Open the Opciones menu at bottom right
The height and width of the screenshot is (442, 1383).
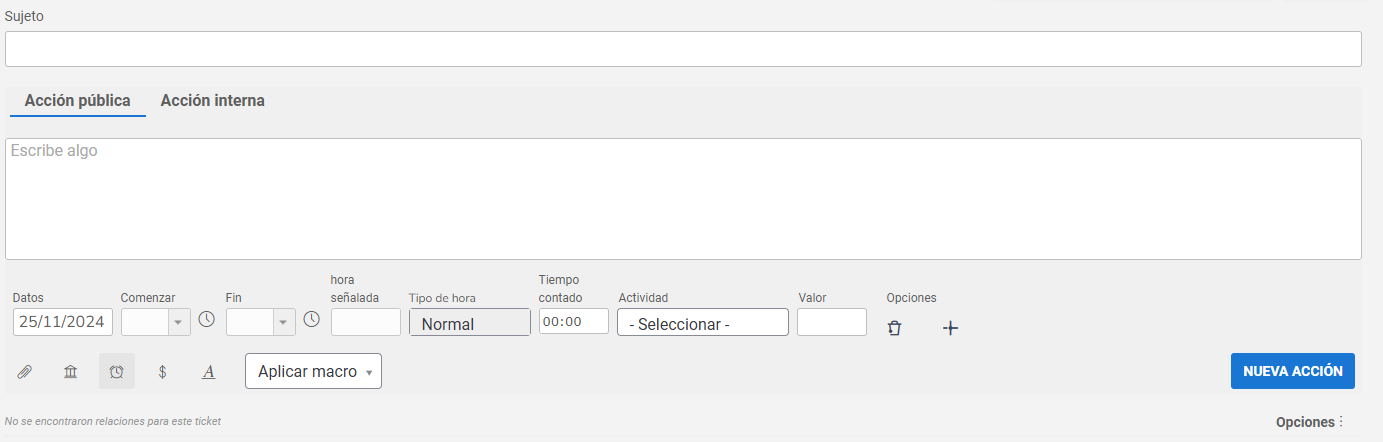[x=1310, y=422]
